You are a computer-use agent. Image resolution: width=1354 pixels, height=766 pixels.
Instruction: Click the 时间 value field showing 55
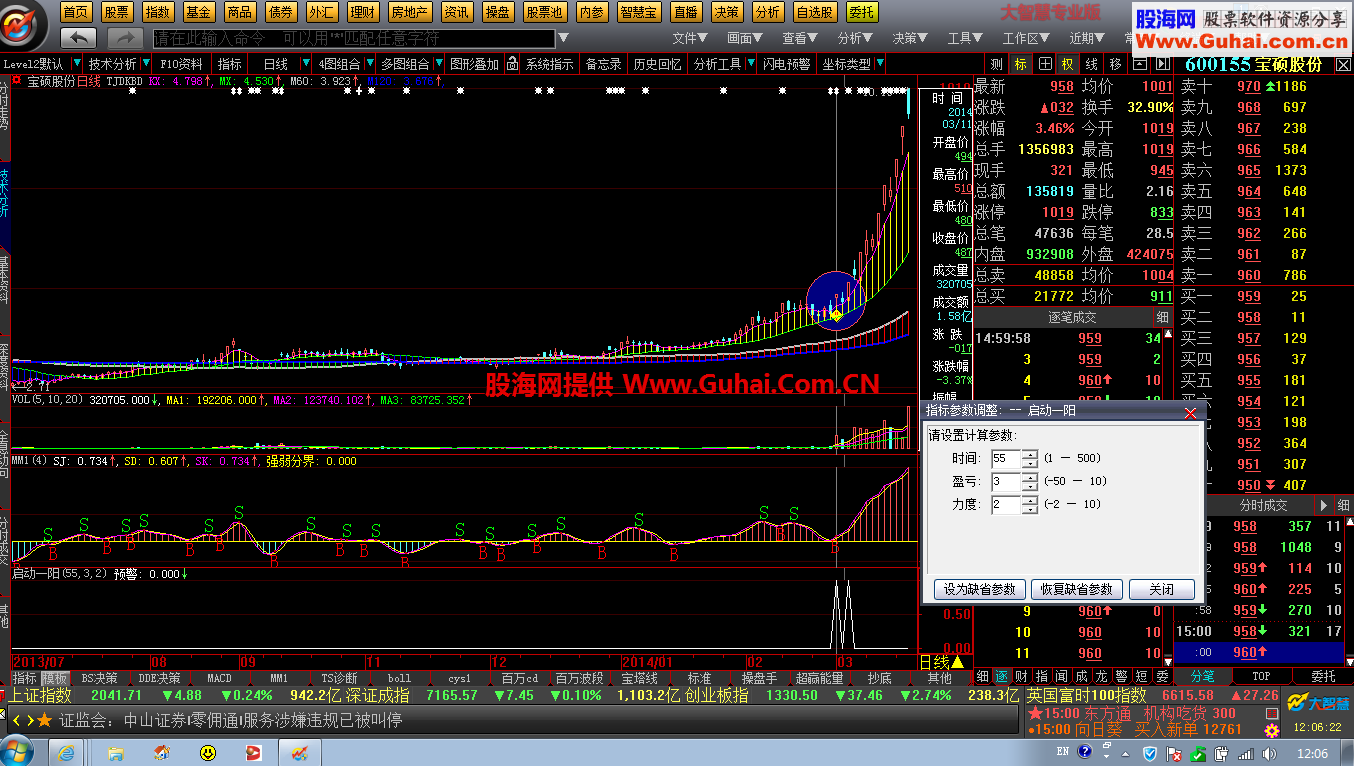(1006, 459)
